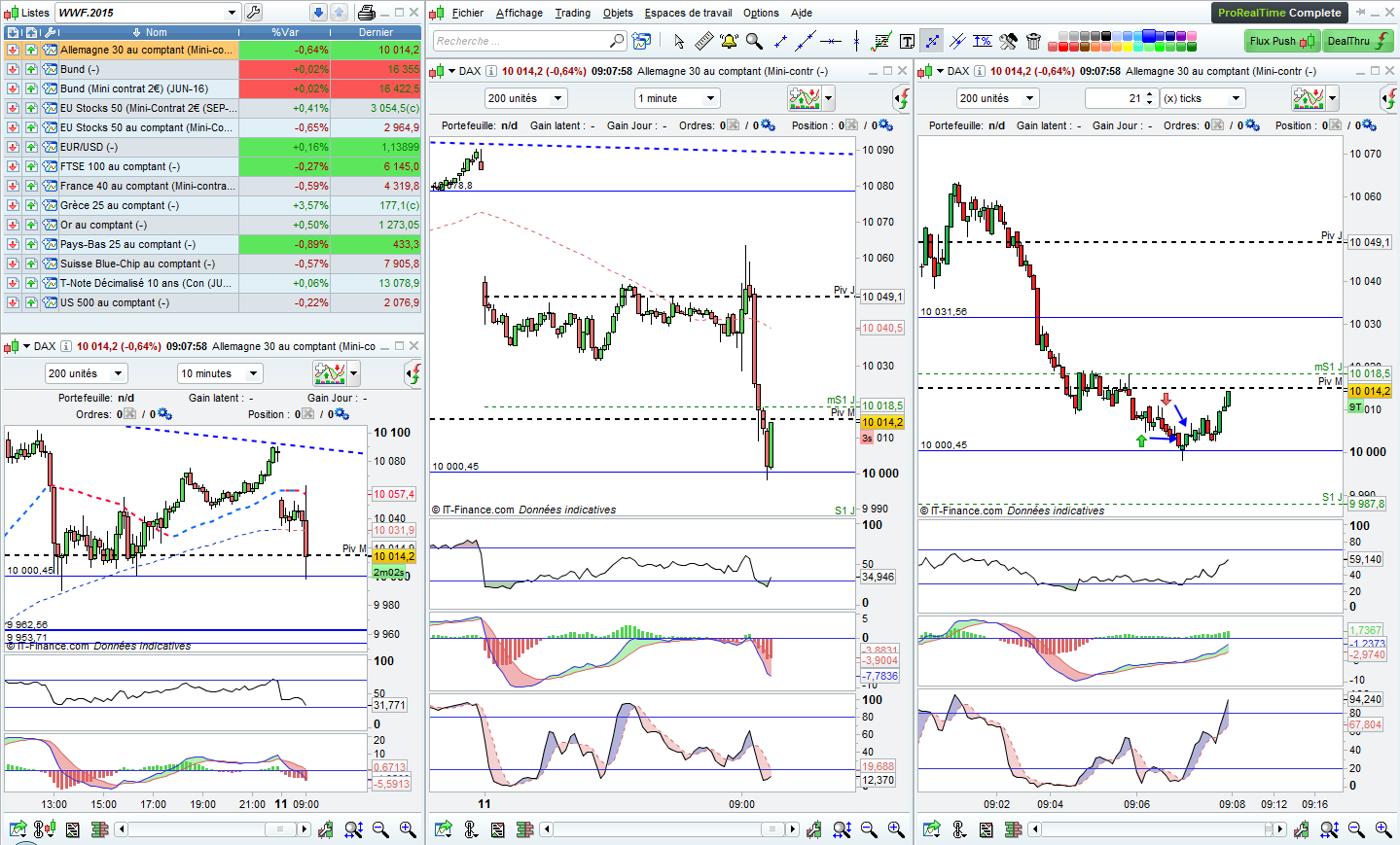The height and width of the screenshot is (845, 1400).
Task: Open the WWF.2015 list dropdown
Action: [x=232, y=13]
